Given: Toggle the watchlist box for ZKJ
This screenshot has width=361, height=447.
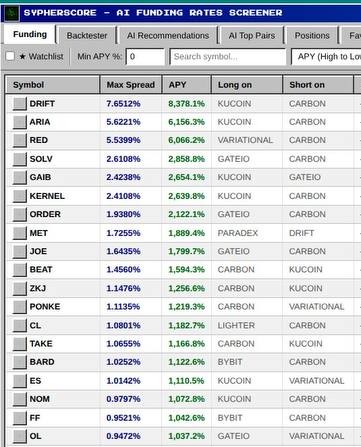Looking at the screenshot, I should pyautogui.click(x=19, y=288).
